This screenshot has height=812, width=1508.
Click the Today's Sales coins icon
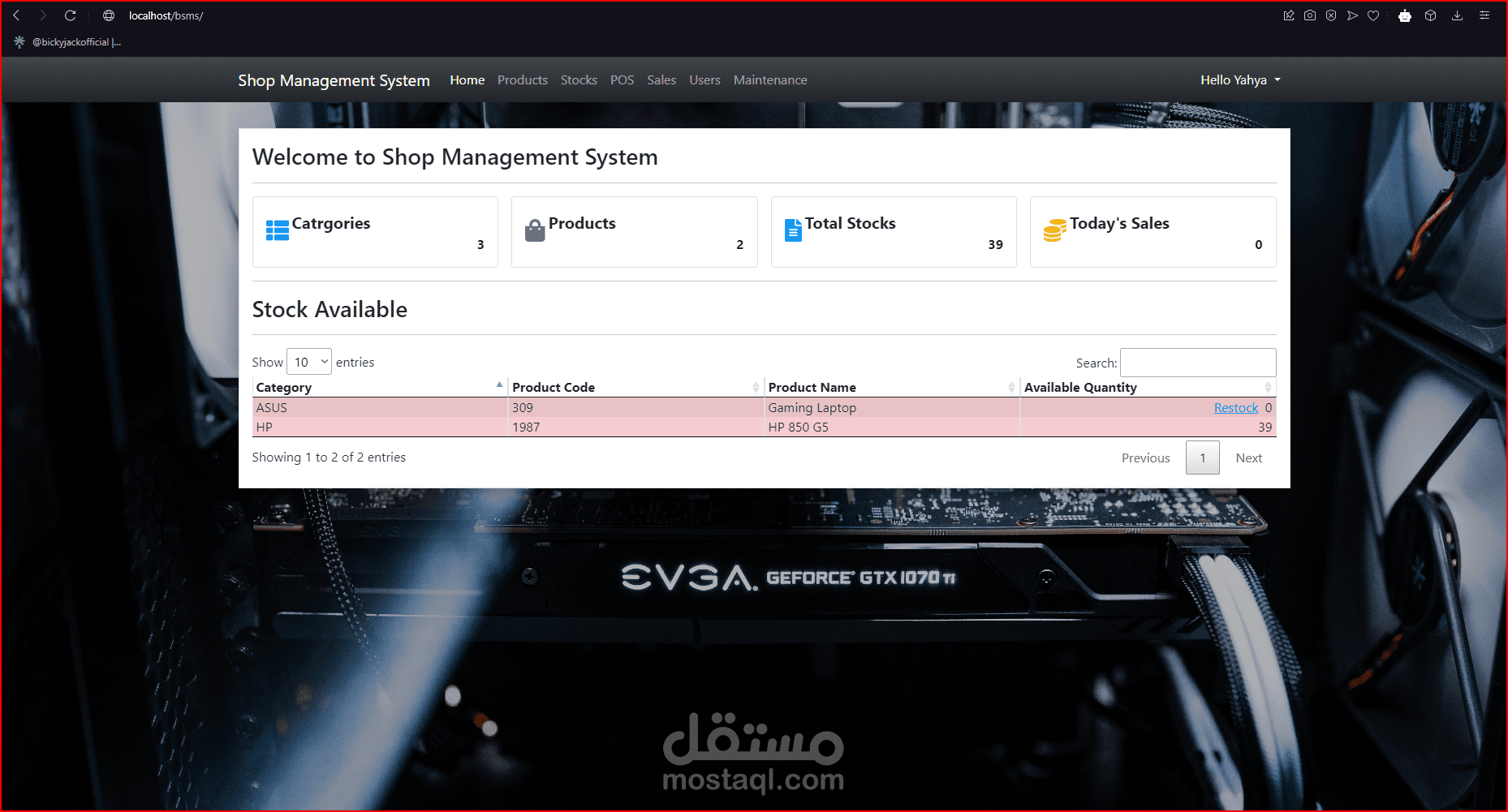[1054, 230]
